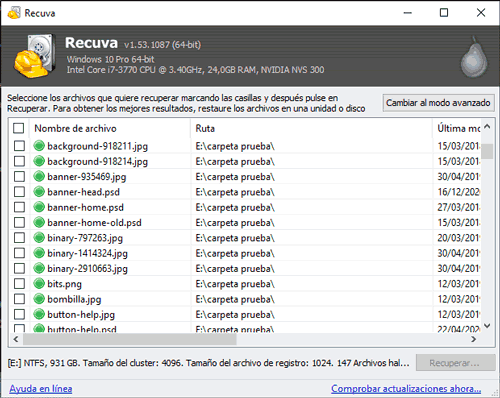Click the date 27/03/201 in banner-home.psd row
The height and width of the screenshot is (398, 500).
458,207
